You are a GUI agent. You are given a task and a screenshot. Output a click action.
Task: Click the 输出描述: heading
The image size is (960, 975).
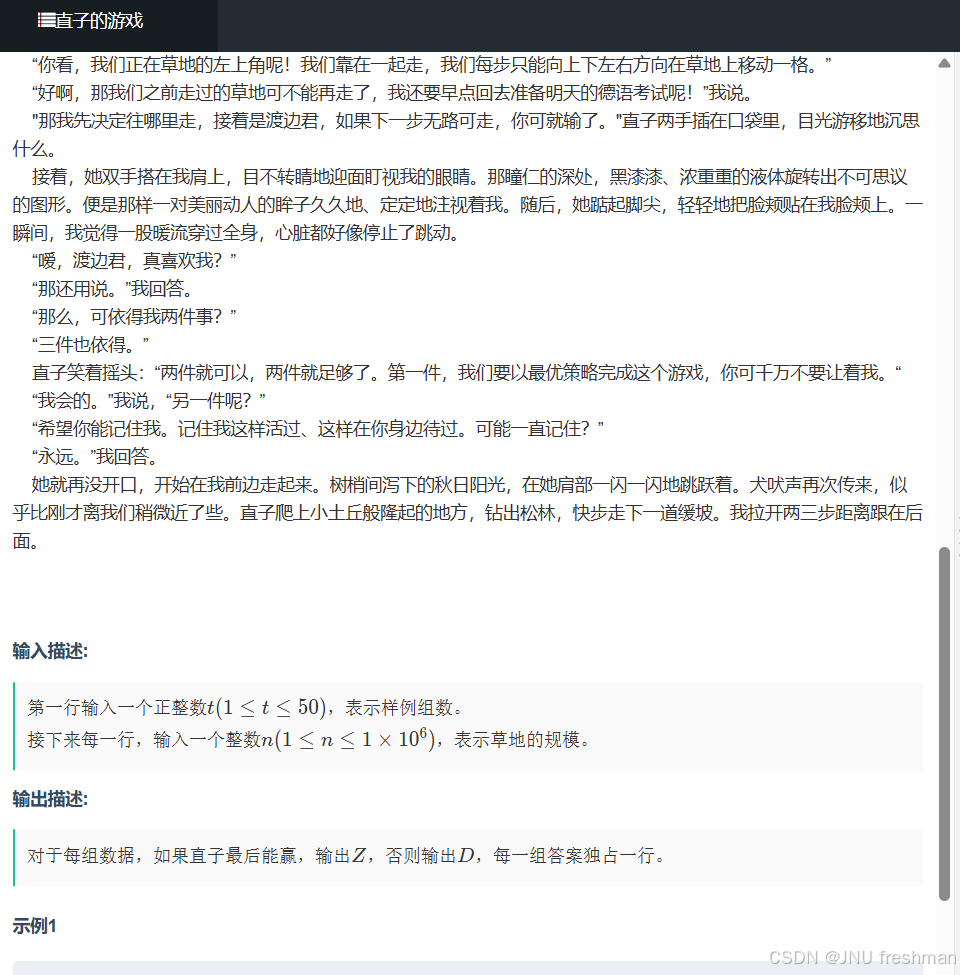click(x=50, y=799)
